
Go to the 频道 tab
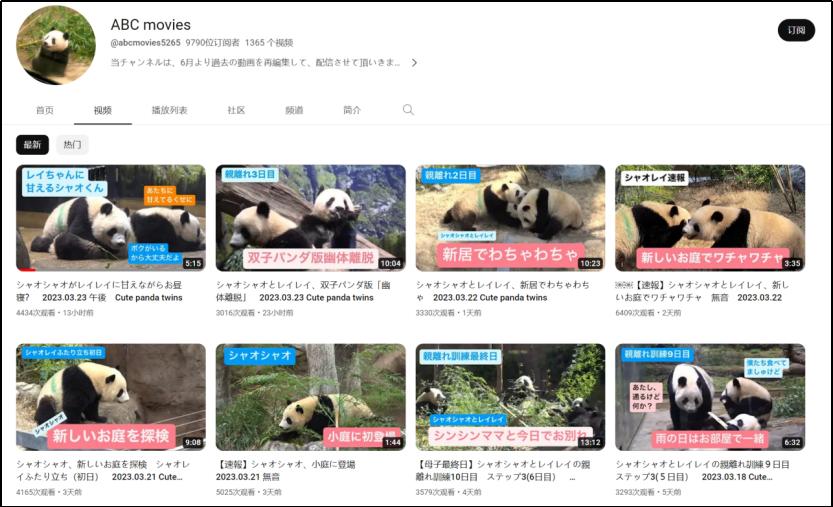294,110
